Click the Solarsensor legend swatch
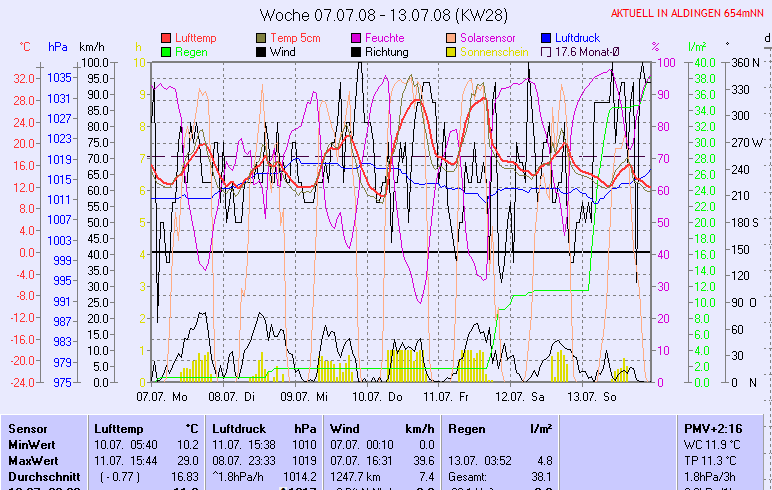 tap(452, 38)
